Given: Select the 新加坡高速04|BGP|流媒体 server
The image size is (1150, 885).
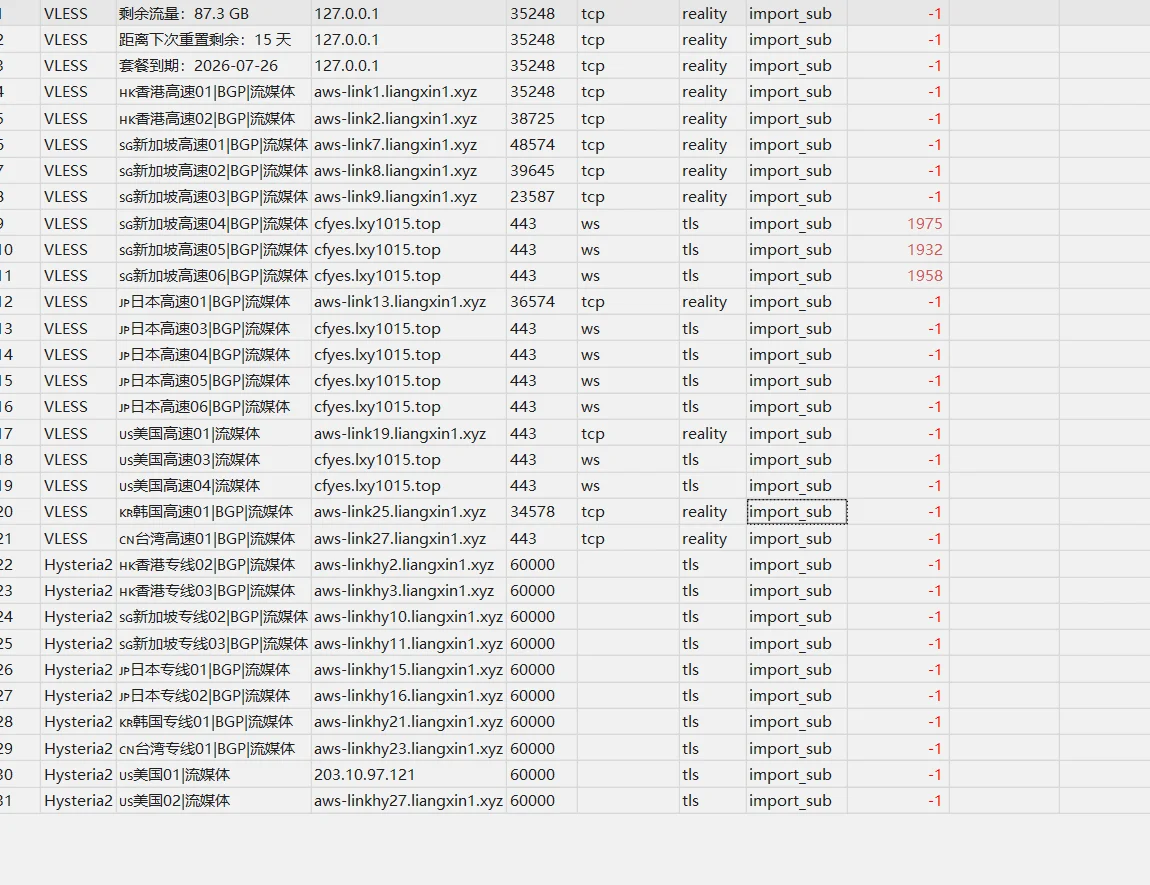Looking at the screenshot, I should [x=213, y=224].
